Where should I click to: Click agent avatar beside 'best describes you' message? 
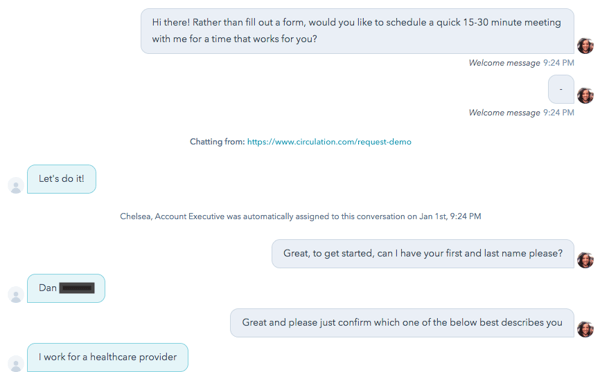point(585,329)
